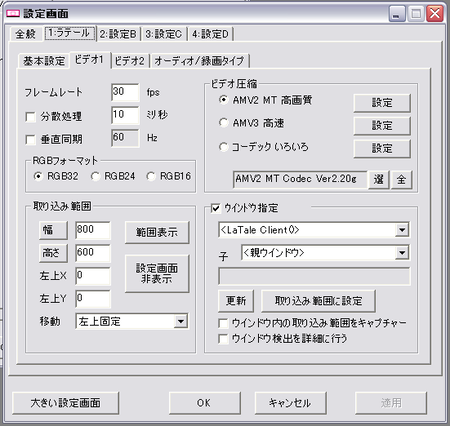Click the height field showing 600
The height and width of the screenshot is (426, 450).
pos(93,253)
